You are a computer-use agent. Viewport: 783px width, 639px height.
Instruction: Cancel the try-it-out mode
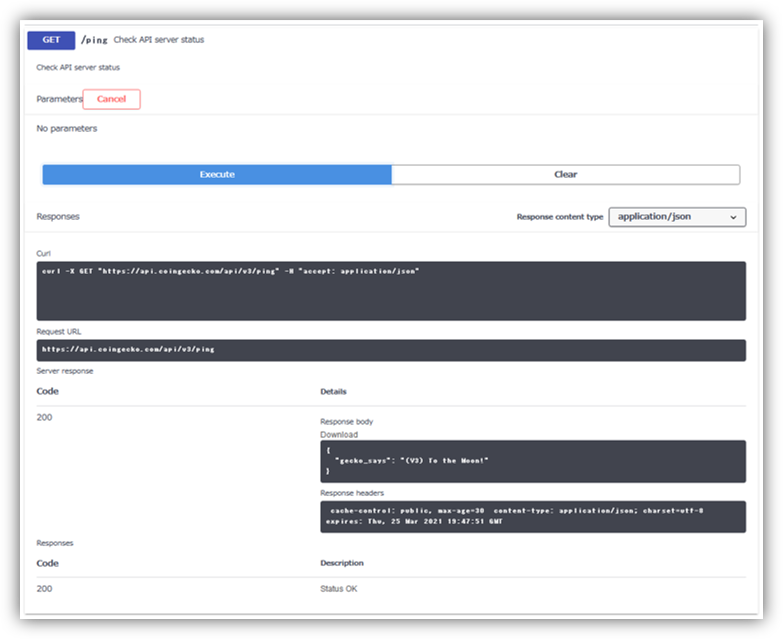[111, 99]
